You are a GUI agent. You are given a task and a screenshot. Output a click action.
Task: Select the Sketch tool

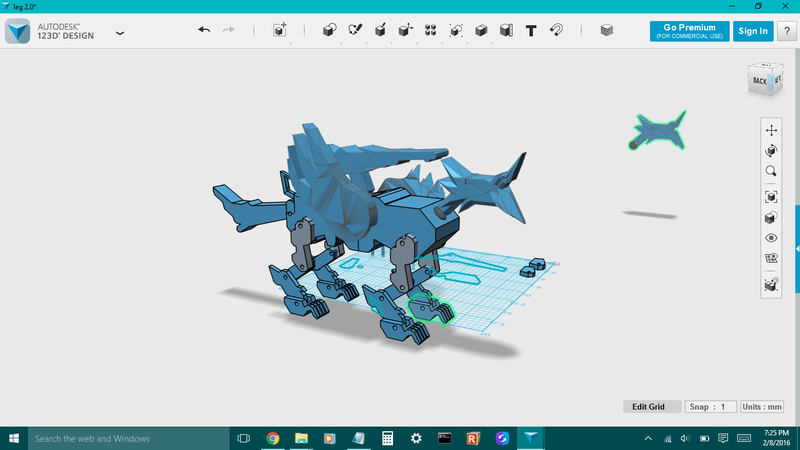(x=355, y=30)
